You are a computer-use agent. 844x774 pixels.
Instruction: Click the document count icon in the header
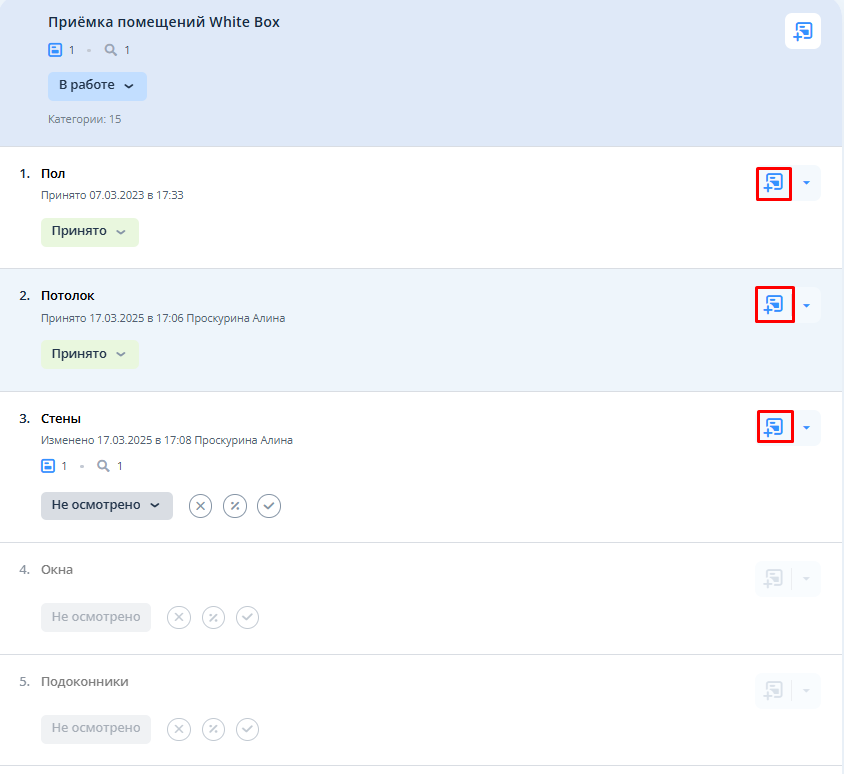55,50
